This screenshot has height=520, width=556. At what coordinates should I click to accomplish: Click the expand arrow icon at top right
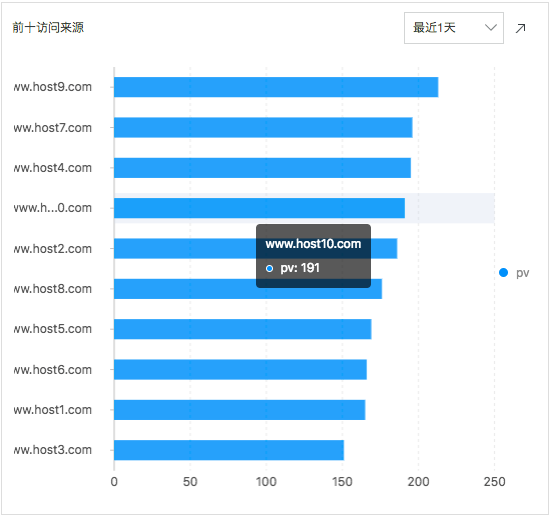pos(520,28)
